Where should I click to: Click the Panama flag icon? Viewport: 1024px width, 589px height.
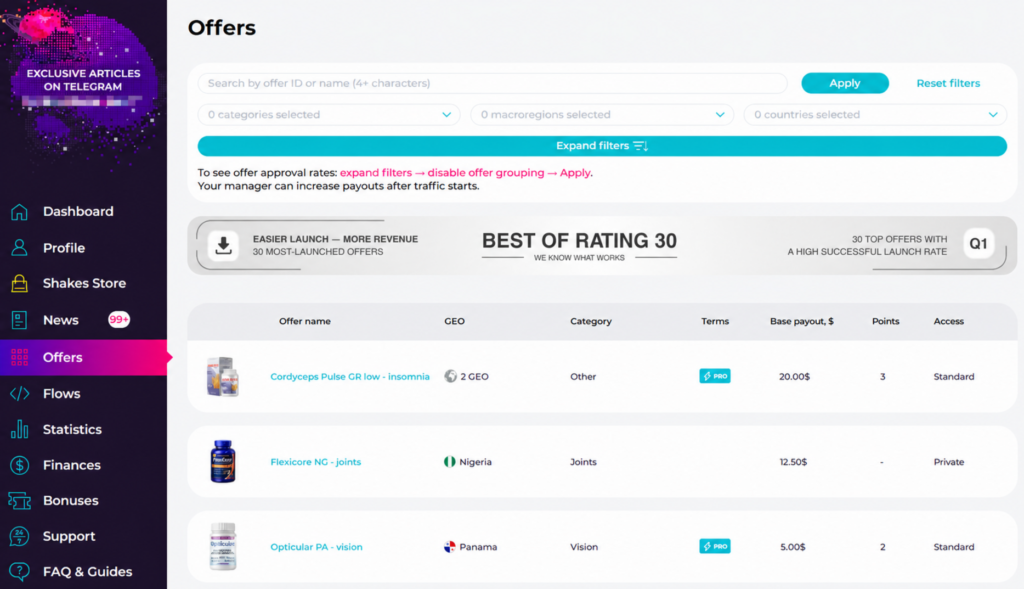coord(450,547)
